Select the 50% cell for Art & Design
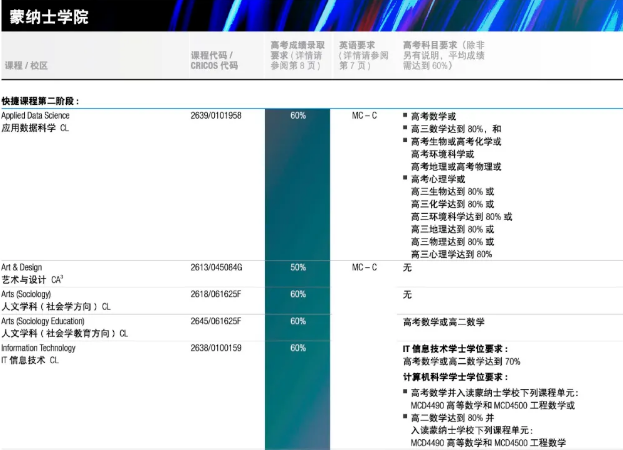Screen dimensions: 623x450 pyautogui.click(x=298, y=268)
